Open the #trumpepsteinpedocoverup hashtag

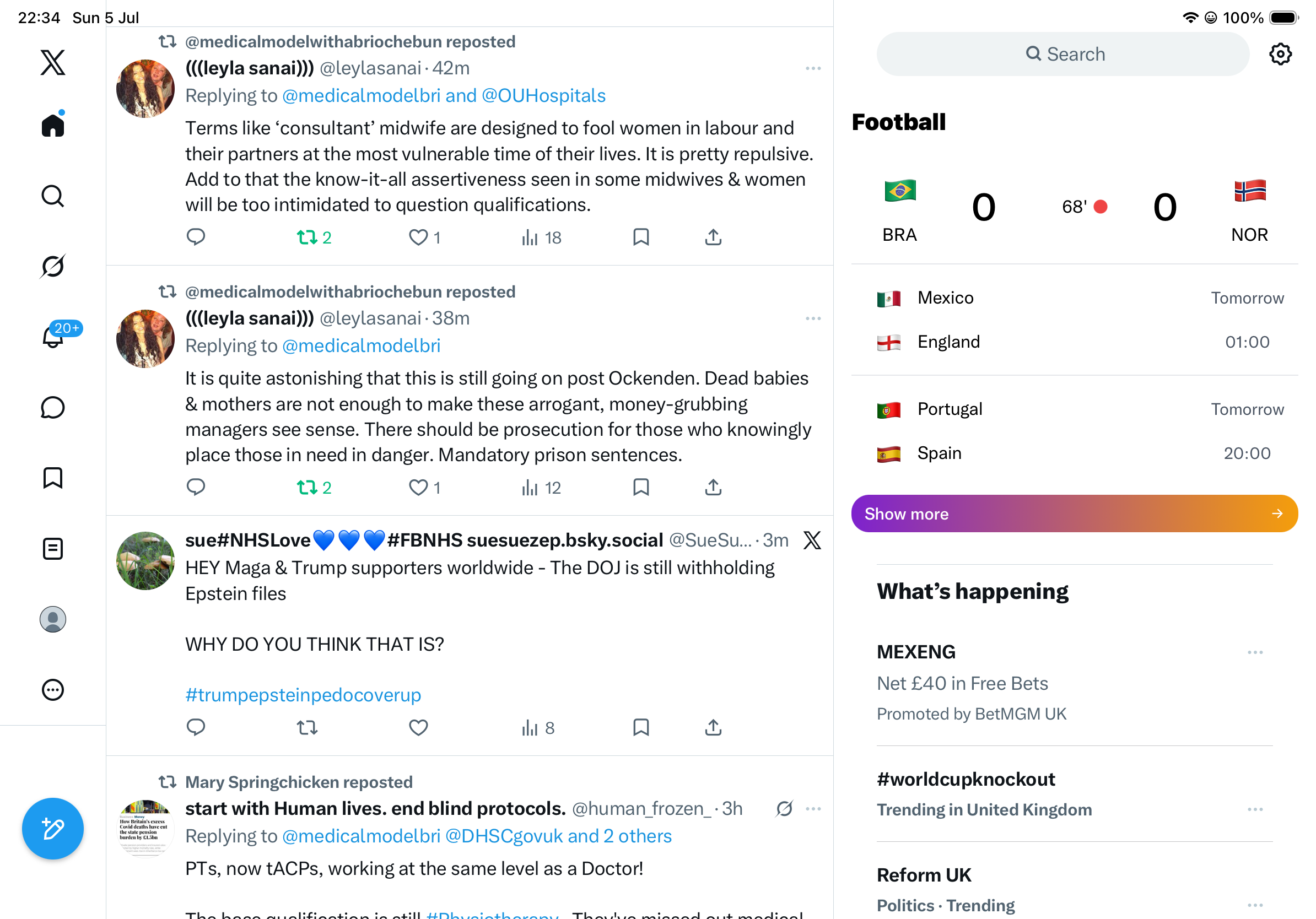[303, 695]
